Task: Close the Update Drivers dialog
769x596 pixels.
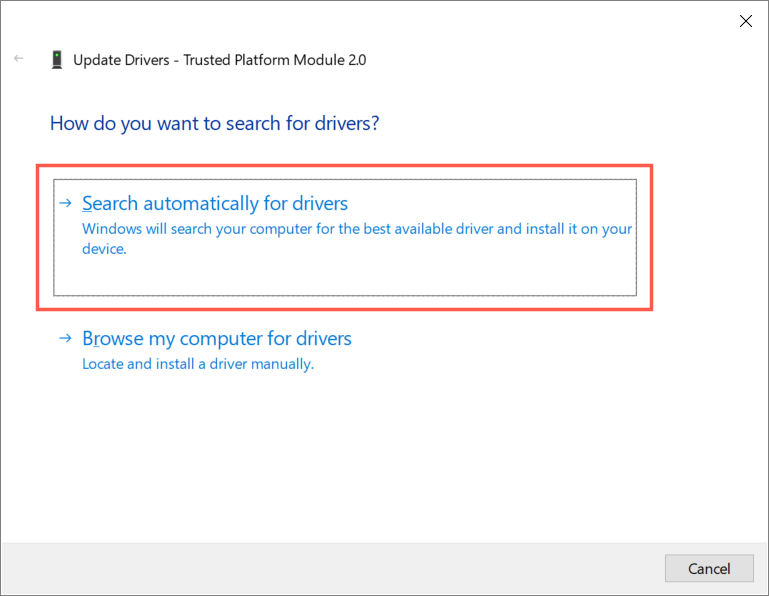Action: tap(745, 21)
